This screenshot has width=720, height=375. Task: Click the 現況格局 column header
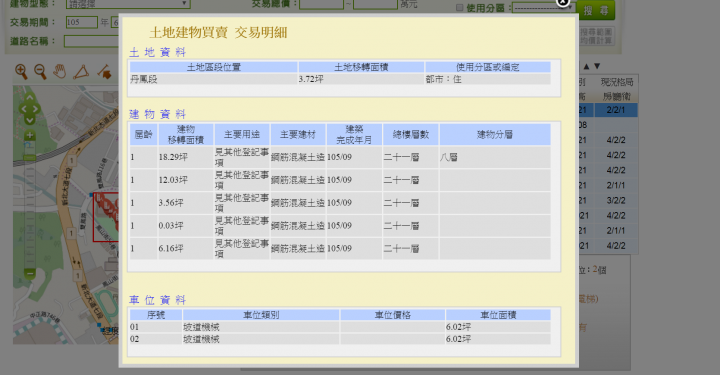(x=617, y=82)
